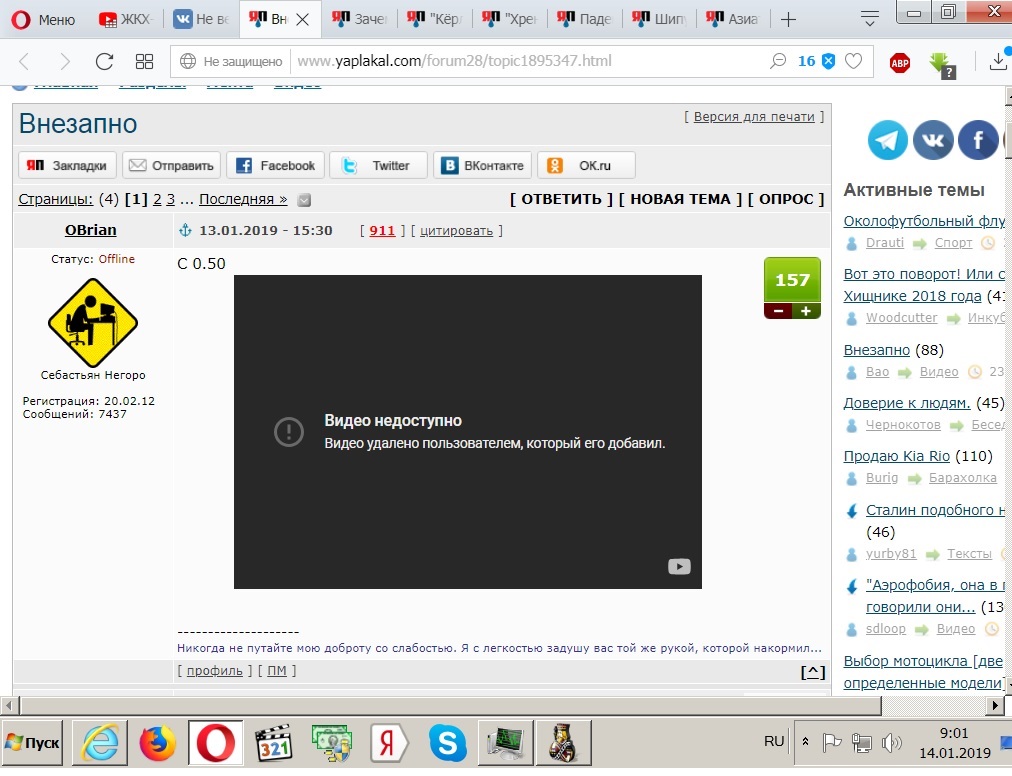Open the ПМ private message link
The height and width of the screenshot is (776, 1012).
point(277,671)
